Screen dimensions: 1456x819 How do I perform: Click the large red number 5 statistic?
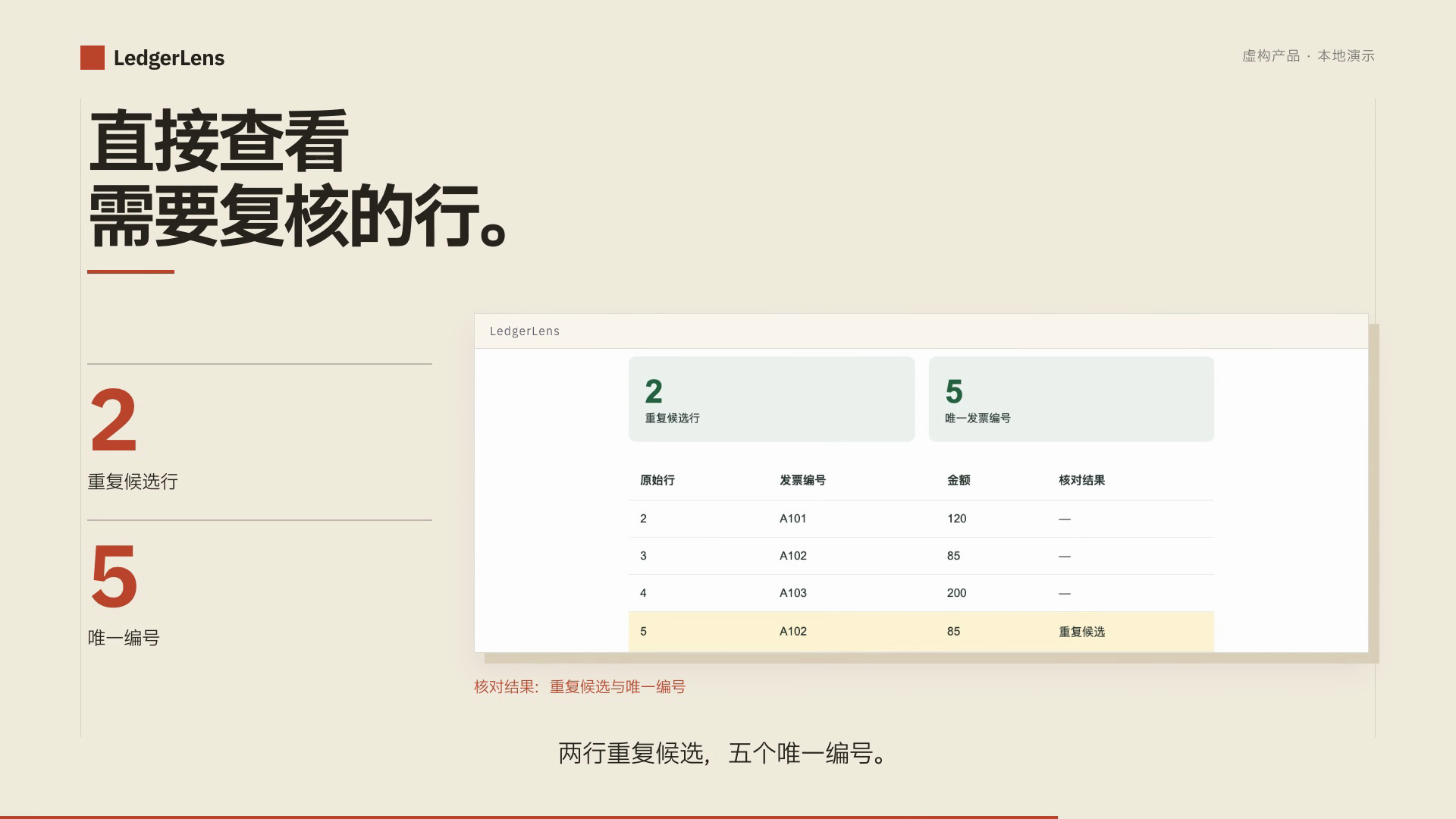point(114,576)
